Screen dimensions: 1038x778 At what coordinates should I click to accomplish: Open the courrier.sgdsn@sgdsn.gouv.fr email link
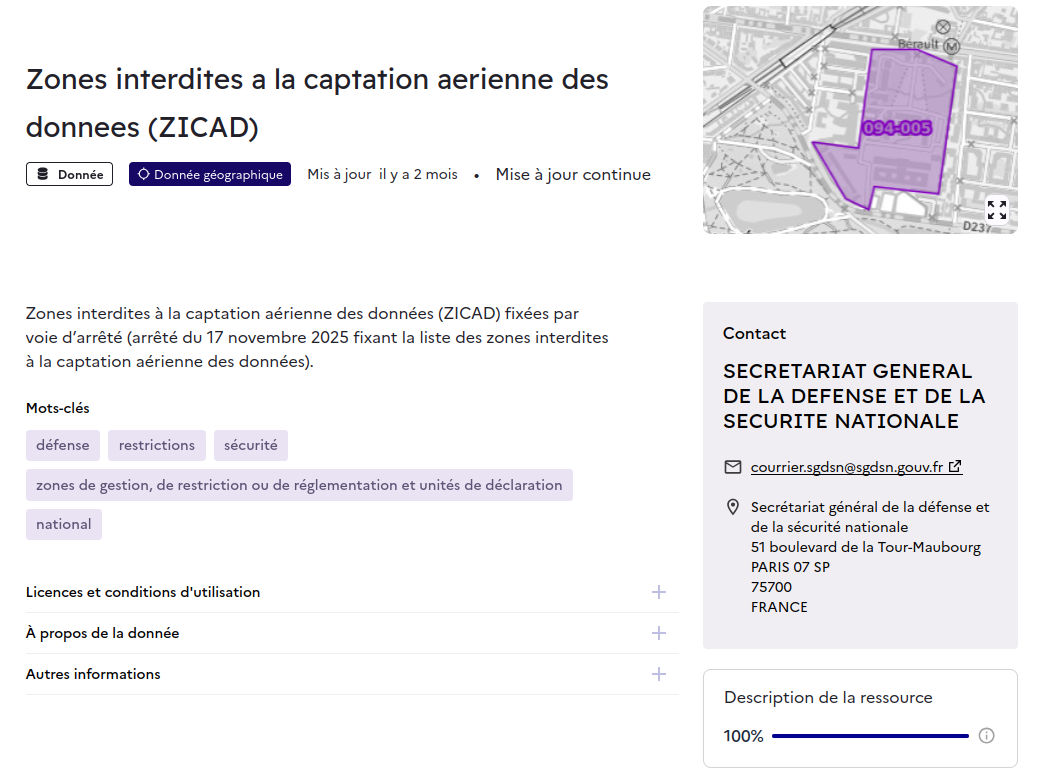point(847,466)
